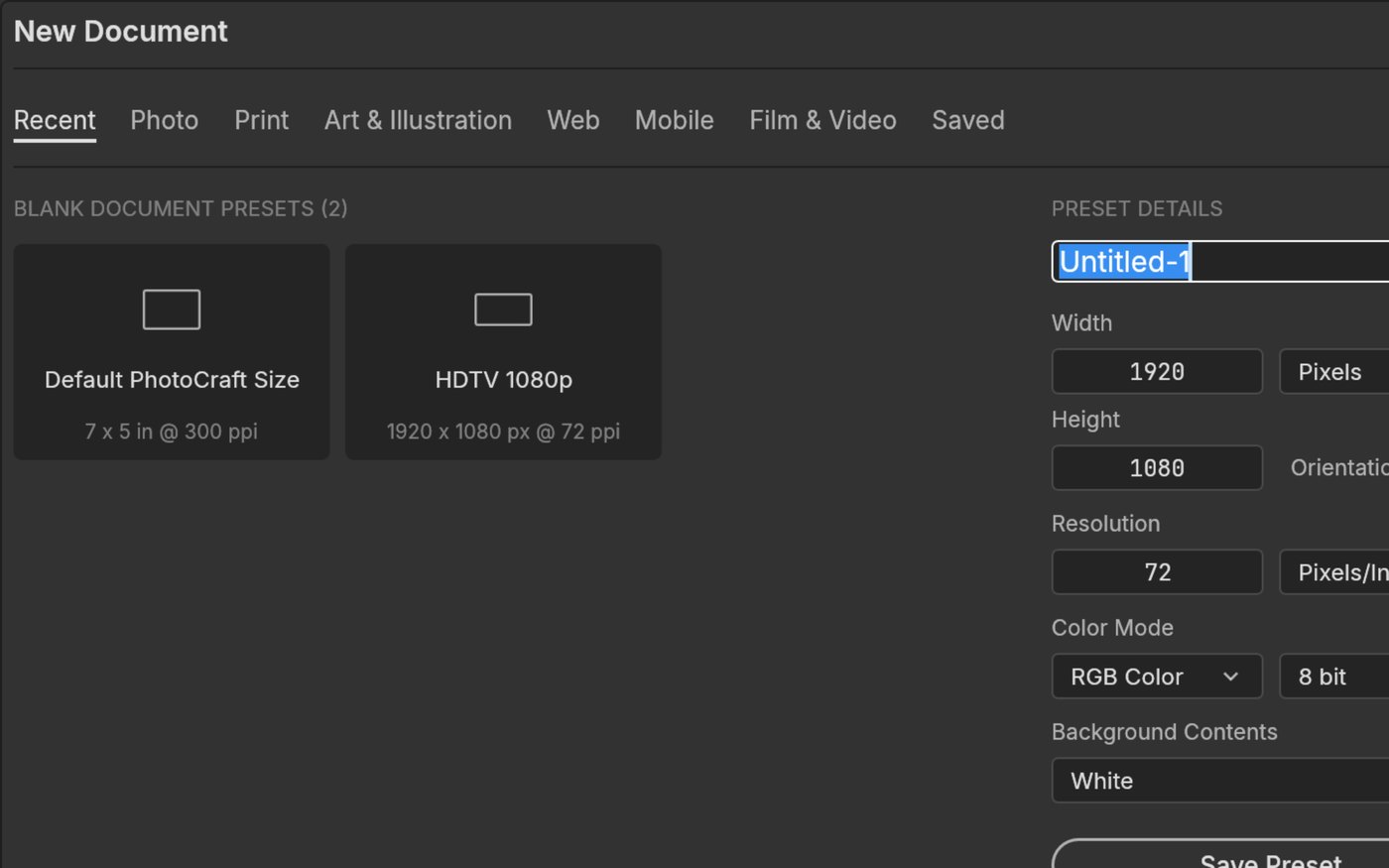Click the BLANK DOCUMENT PRESETS (2) heading

click(181, 208)
